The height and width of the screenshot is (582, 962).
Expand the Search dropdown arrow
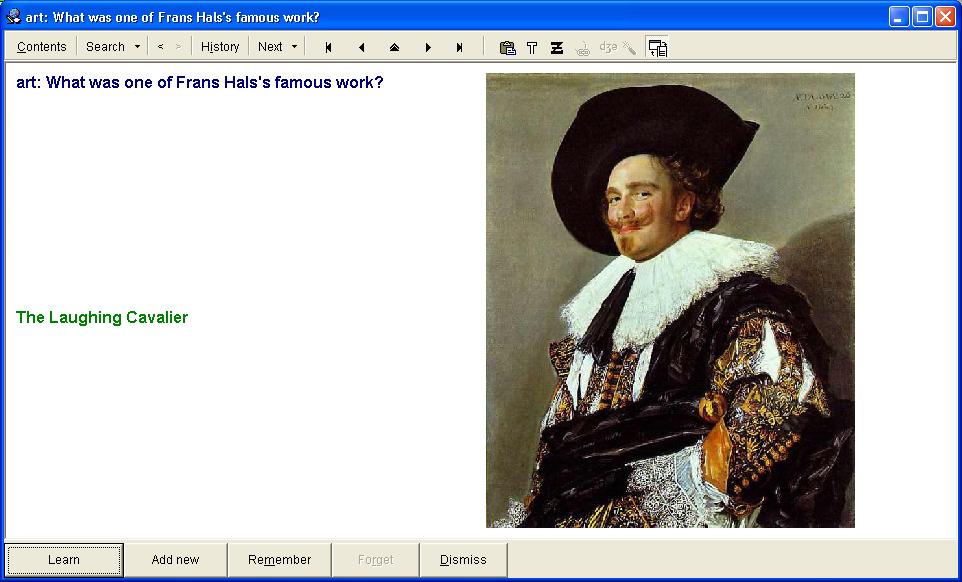point(137,47)
